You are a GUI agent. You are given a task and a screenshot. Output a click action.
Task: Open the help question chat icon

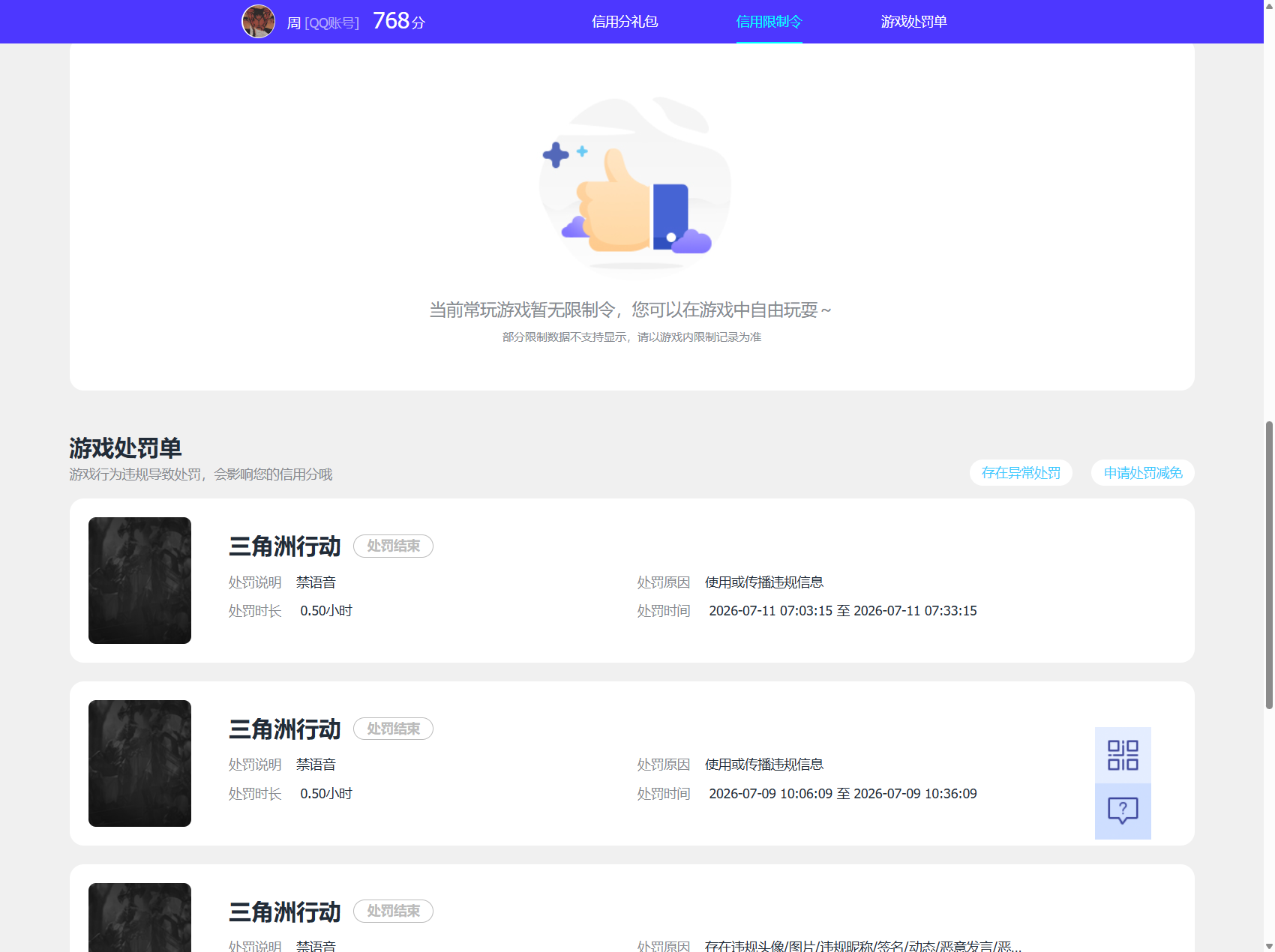click(x=1123, y=811)
